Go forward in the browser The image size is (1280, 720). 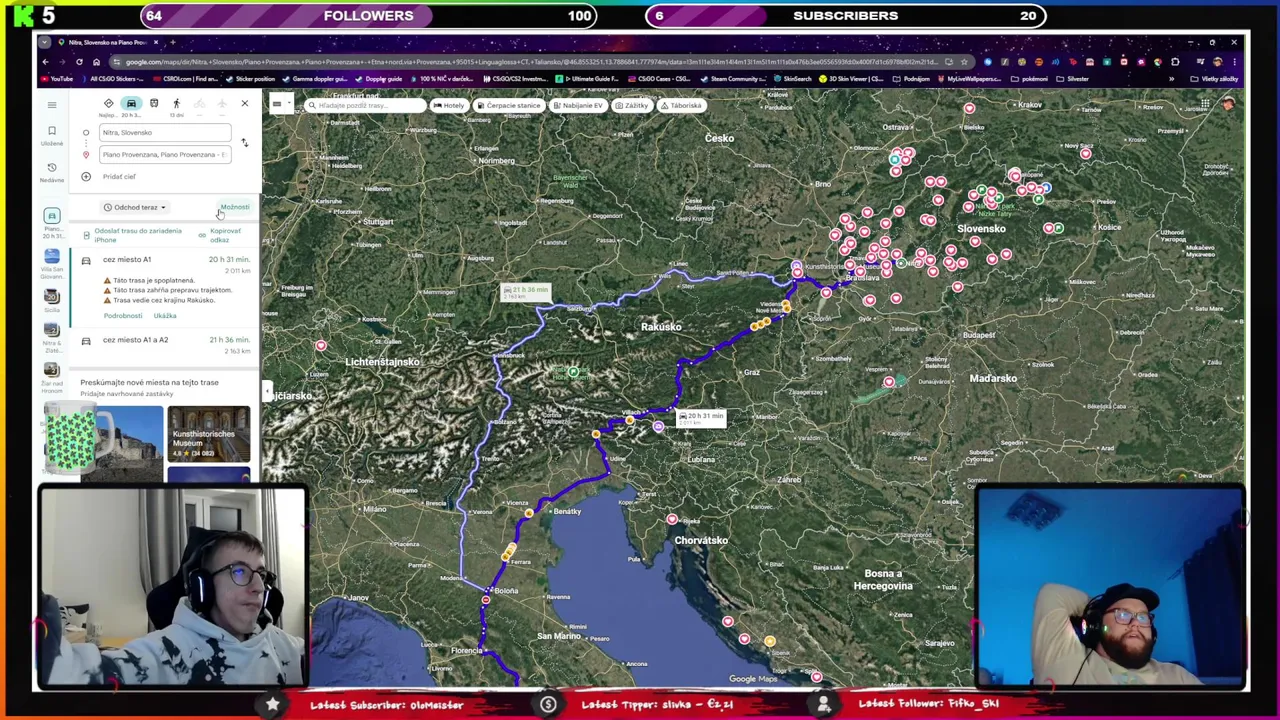(x=62, y=62)
